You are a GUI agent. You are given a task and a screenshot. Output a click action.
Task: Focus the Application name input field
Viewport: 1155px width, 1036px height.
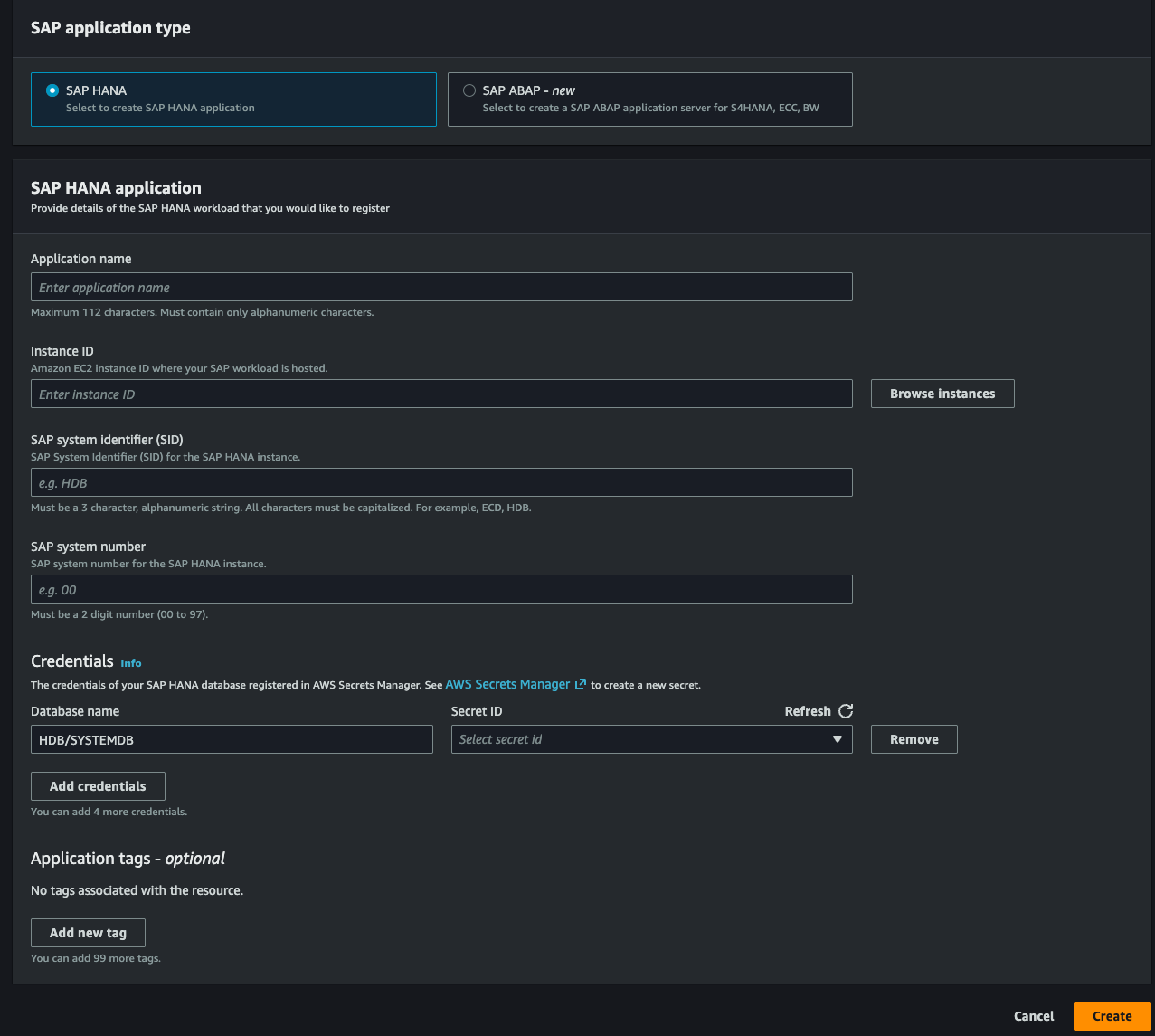coord(441,288)
